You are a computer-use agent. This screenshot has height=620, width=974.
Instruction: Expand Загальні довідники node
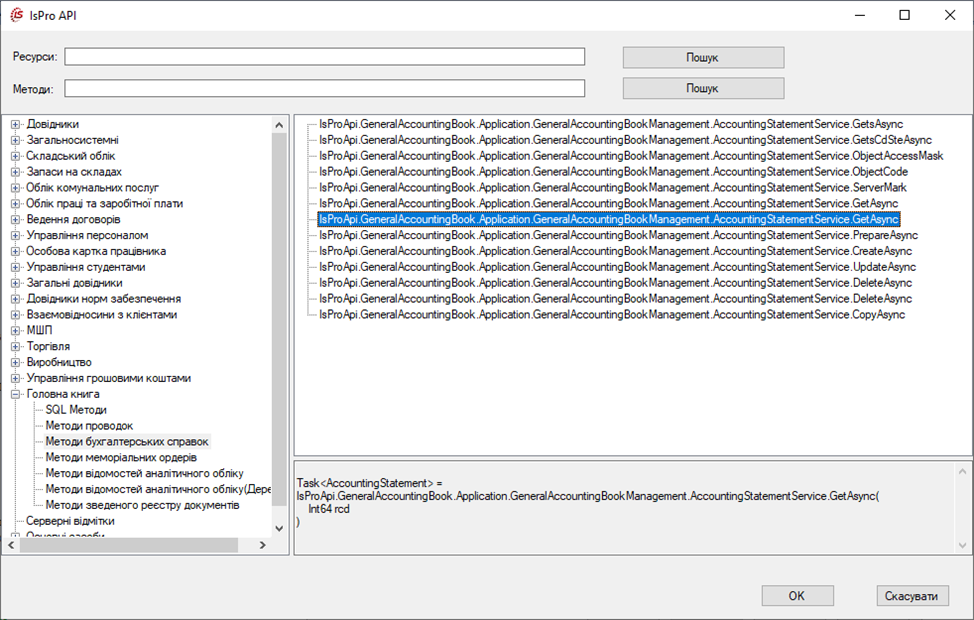pos(16,283)
